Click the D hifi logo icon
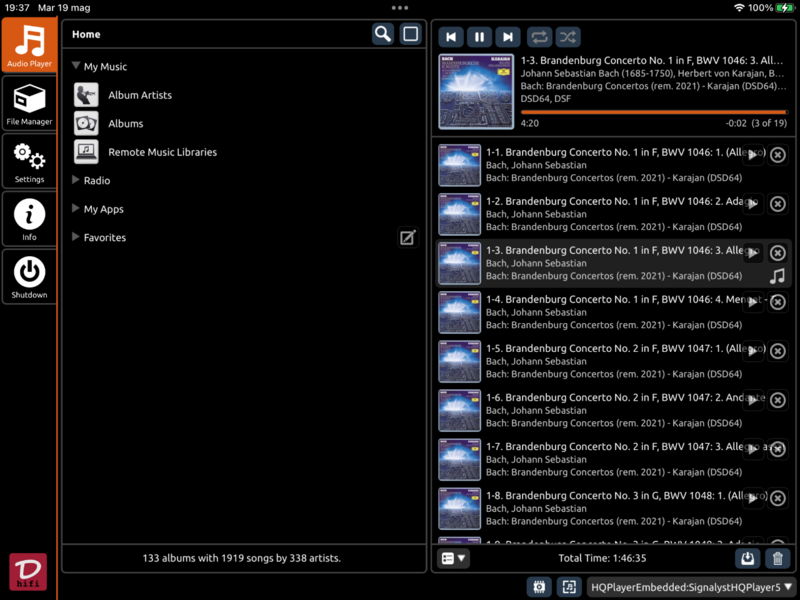This screenshot has height=600, width=800. 28,572
